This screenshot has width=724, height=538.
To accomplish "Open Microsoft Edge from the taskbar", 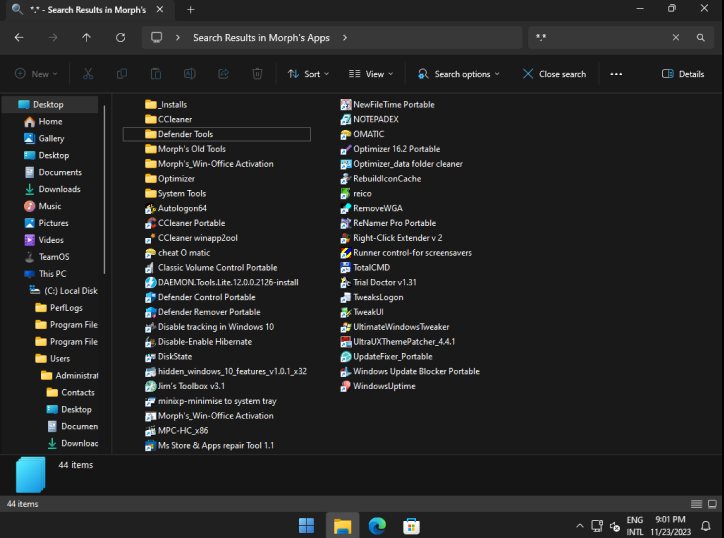I will 377,526.
